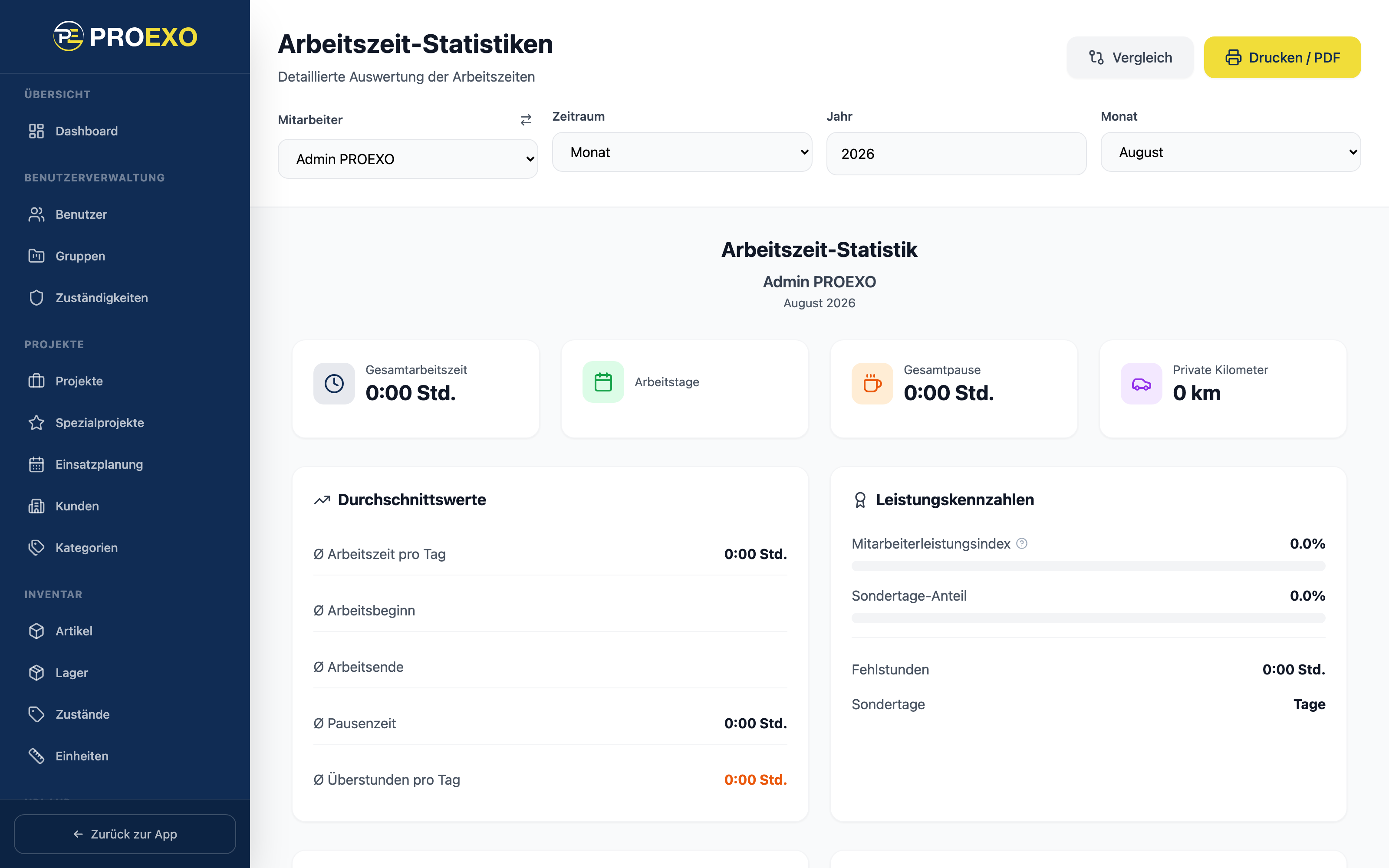Click the Artikel box icon
This screenshot has width=1389, height=868.
[x=36, y=631]
